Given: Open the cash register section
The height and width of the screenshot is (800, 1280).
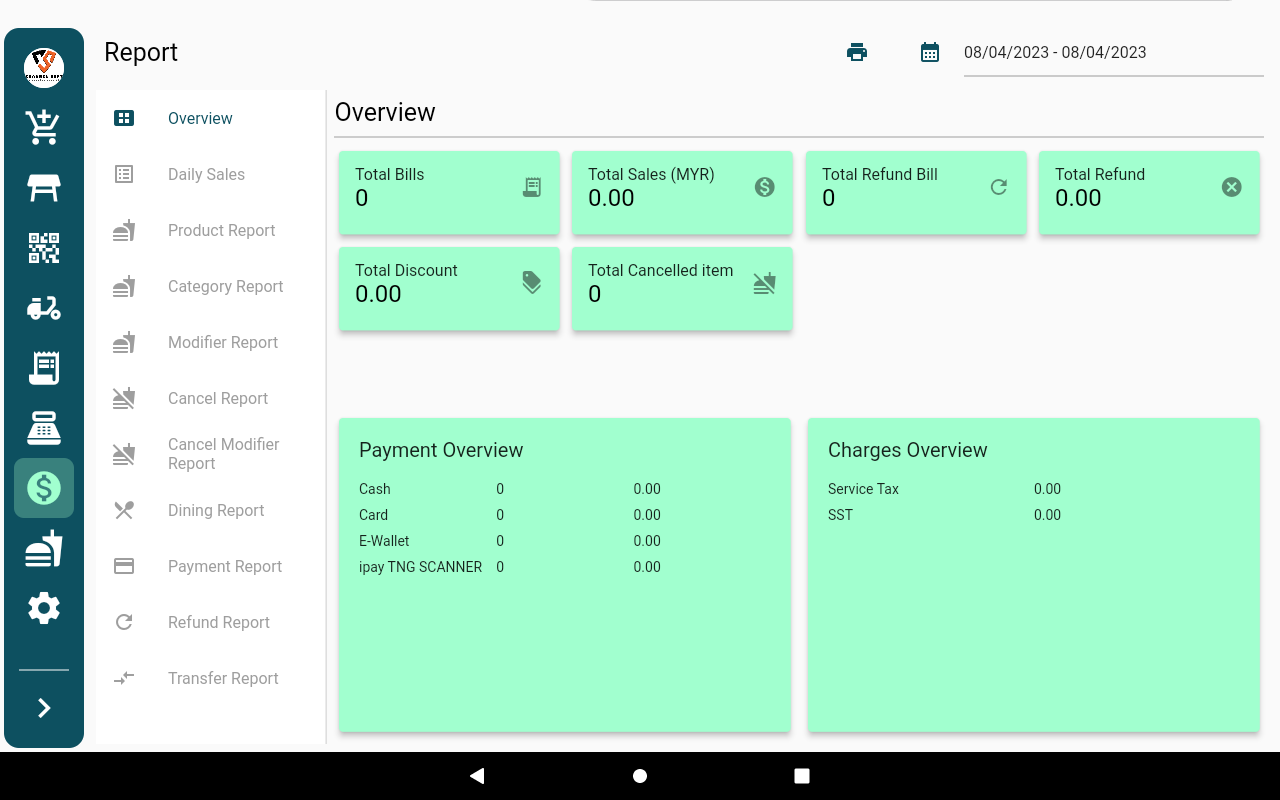Looking at the screenshot, I should point(44,428).
